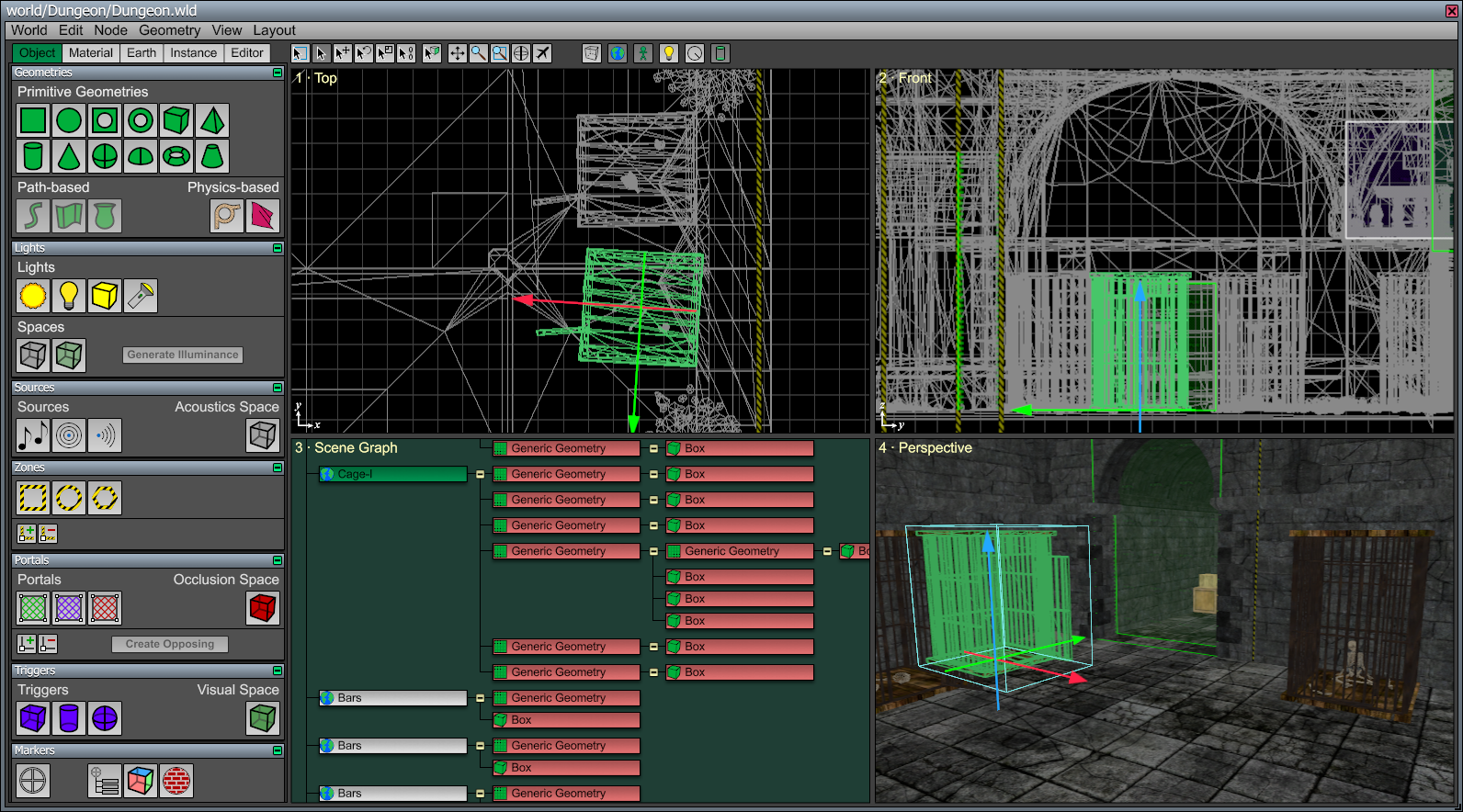
Task: Click the musical note sound source icon
Action: click(x=33, y=435)
